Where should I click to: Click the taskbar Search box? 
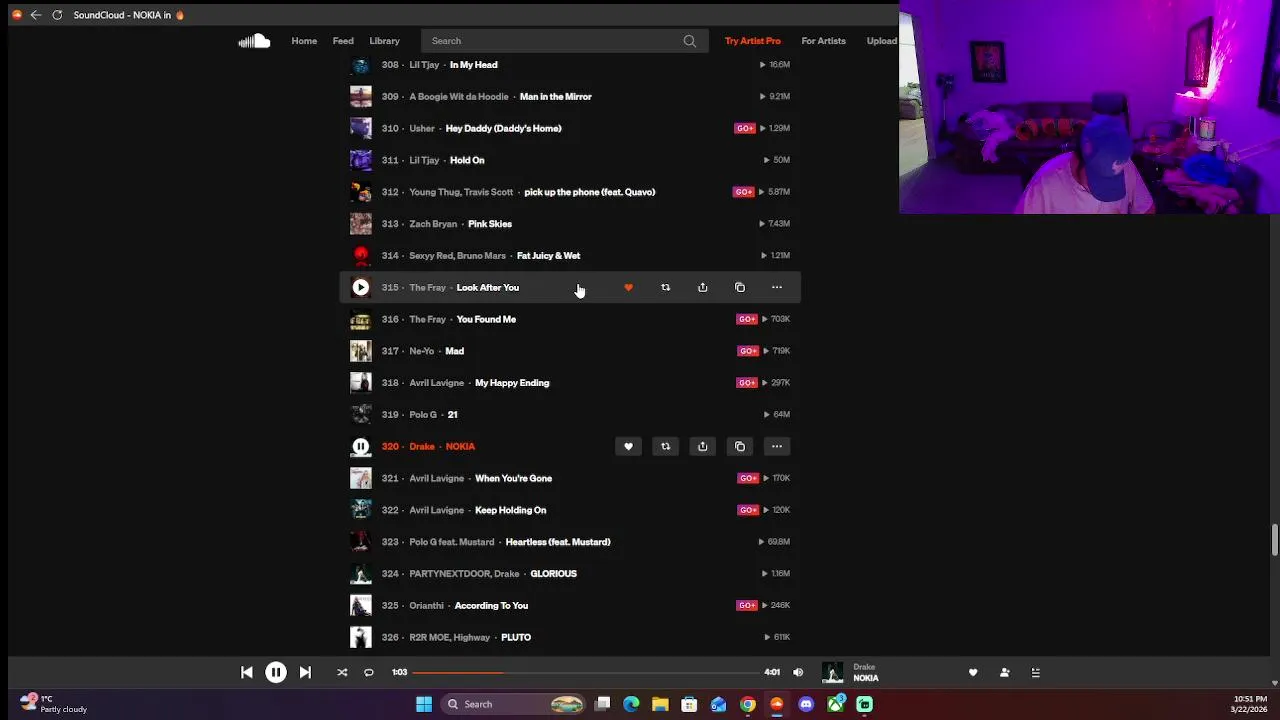[x=513, y=705]
